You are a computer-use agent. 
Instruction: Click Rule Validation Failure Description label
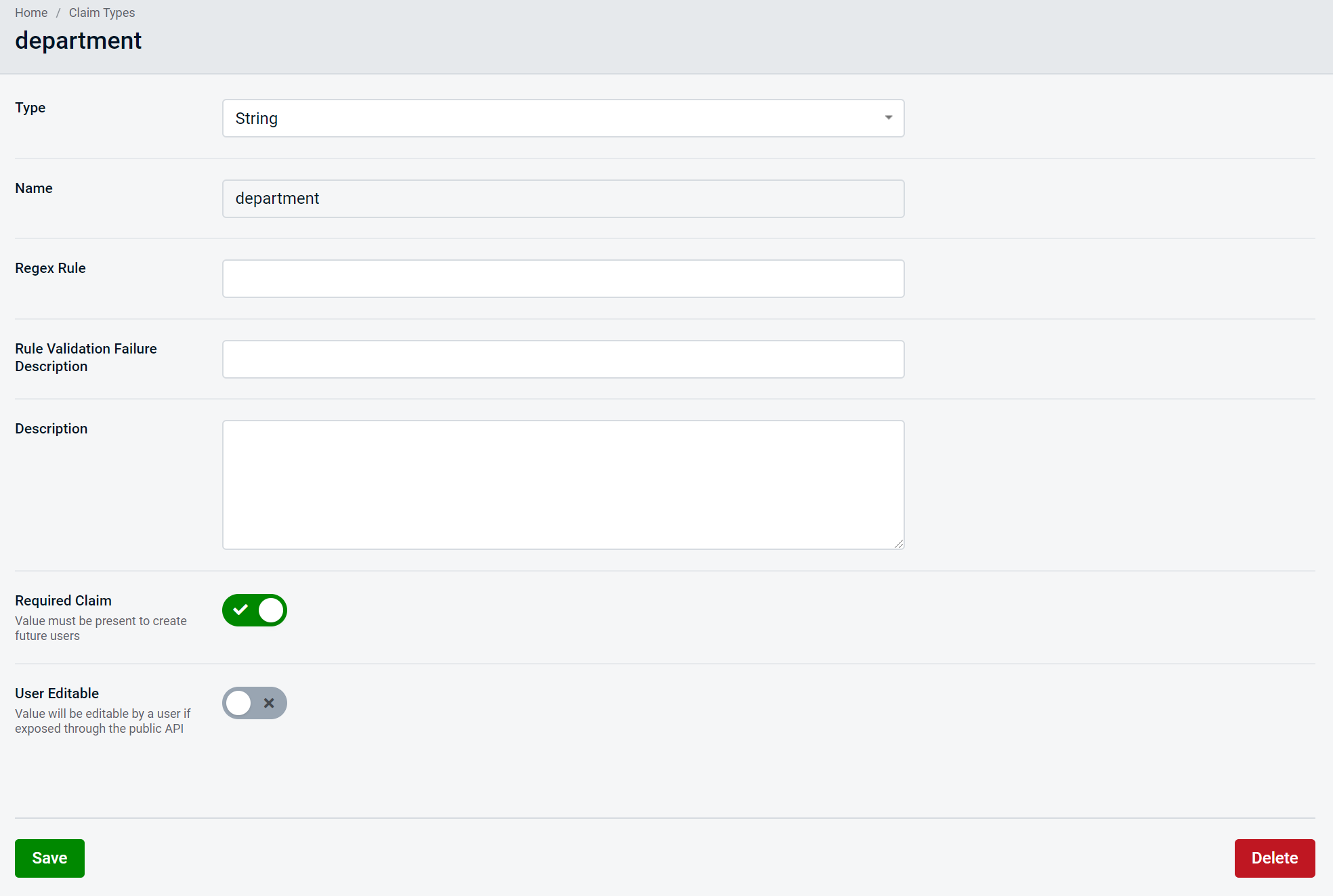(85, 357)
